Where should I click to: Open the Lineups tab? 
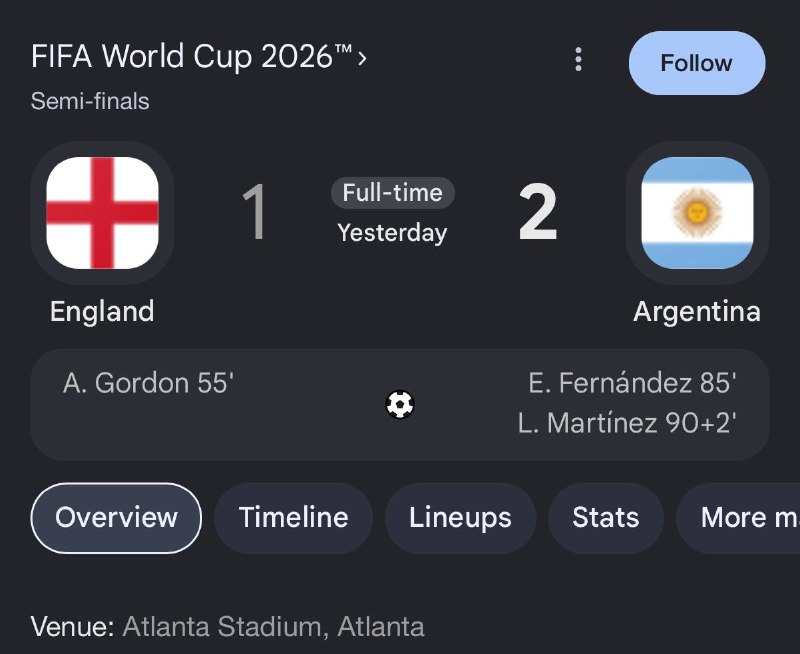click(460, 518)
